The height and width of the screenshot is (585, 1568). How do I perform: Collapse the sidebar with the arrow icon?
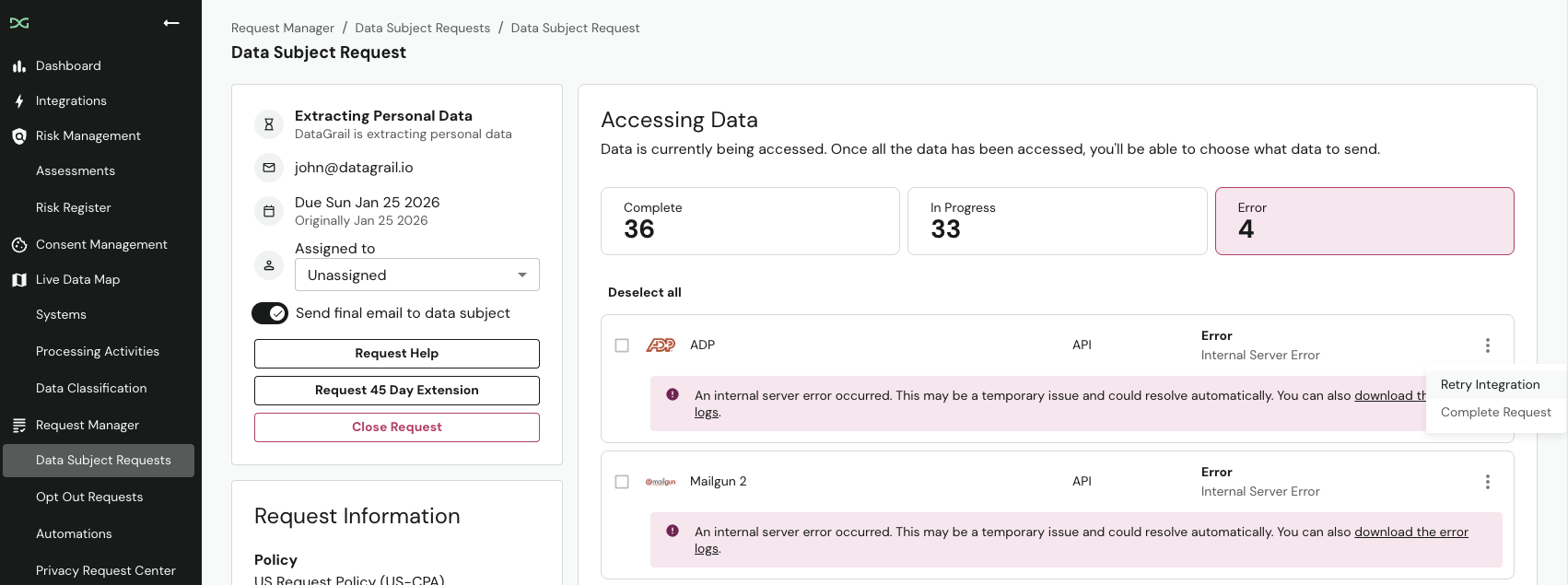171,23
